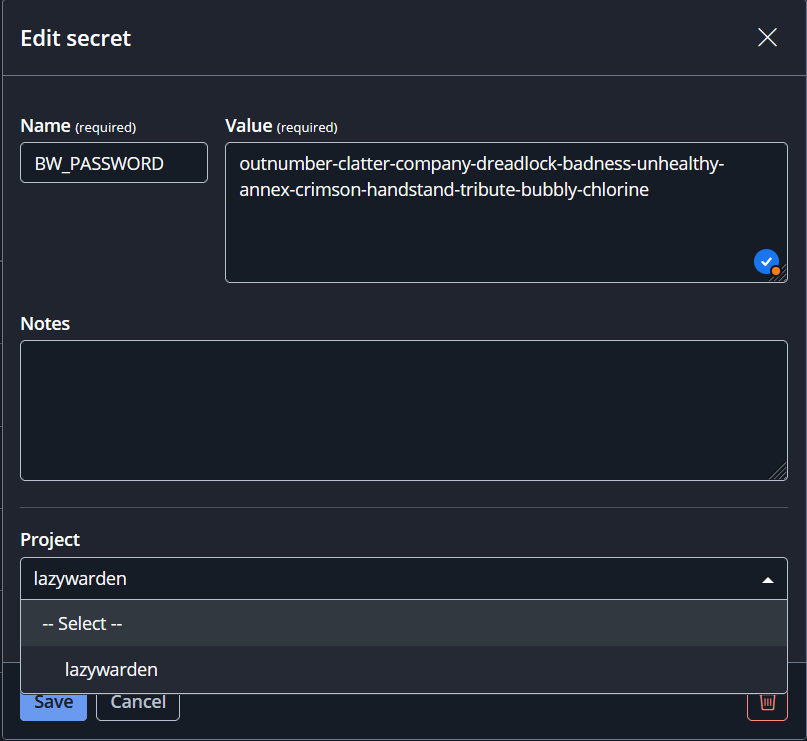This screenshot has height=741, width=807.
Task: Collapse the Project dropdown arrow
Action: click(767, 580)
